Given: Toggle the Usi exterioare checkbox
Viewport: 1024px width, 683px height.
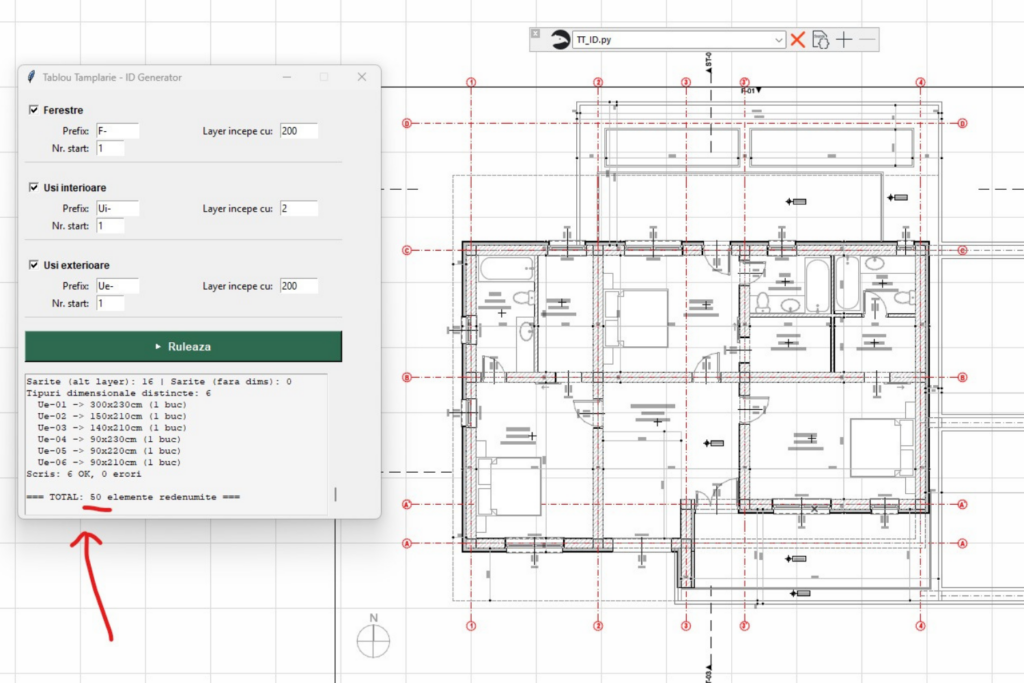Looking at the screenshot, I should [x=34, y=264].
